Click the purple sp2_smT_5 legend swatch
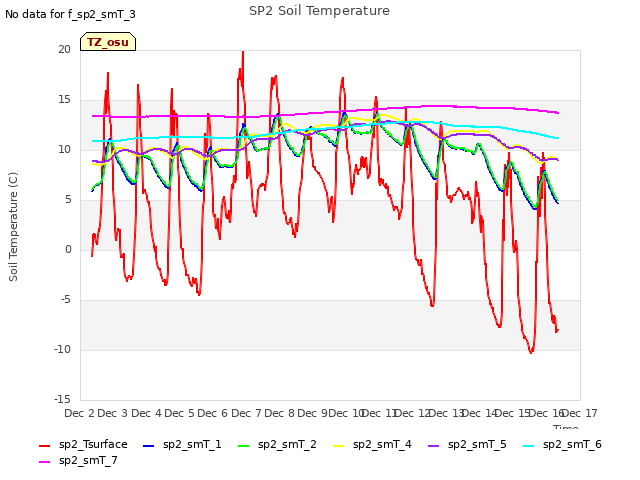 (x=433, y=446)
